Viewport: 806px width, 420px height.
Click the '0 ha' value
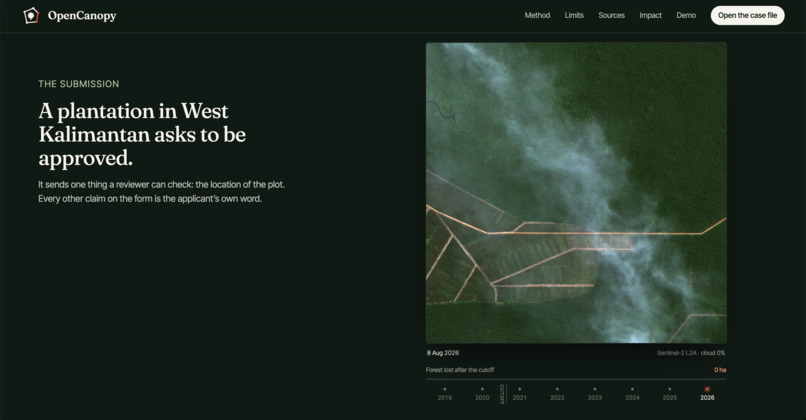(720, 370)
